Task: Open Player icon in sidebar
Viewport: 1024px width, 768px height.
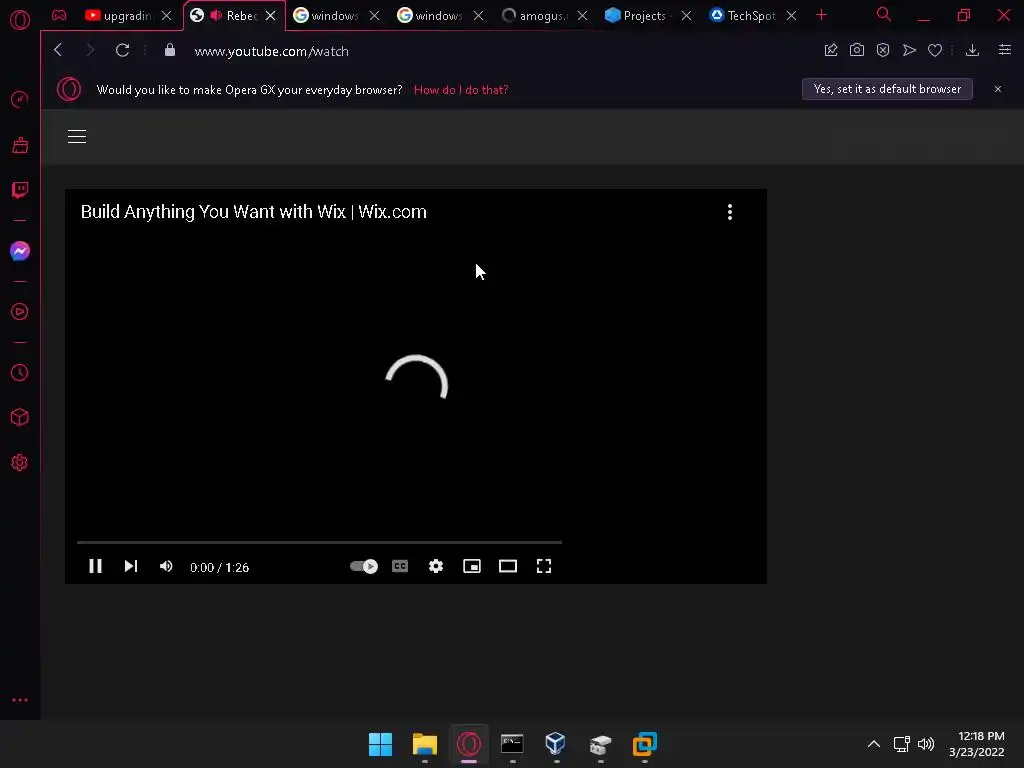Action: tap(20, 312)
